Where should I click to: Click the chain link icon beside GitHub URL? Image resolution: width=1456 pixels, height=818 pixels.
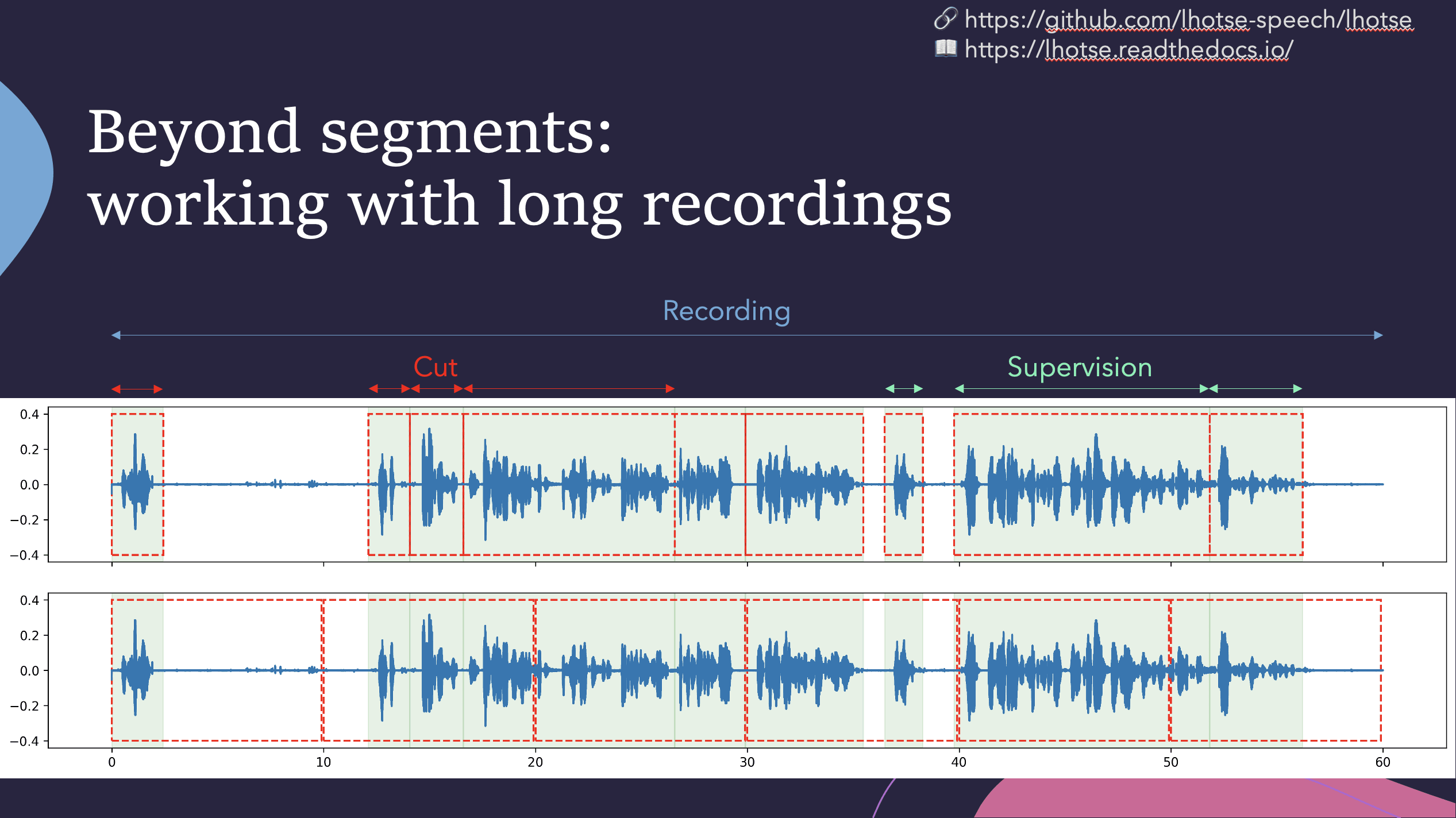coord(945,18)
